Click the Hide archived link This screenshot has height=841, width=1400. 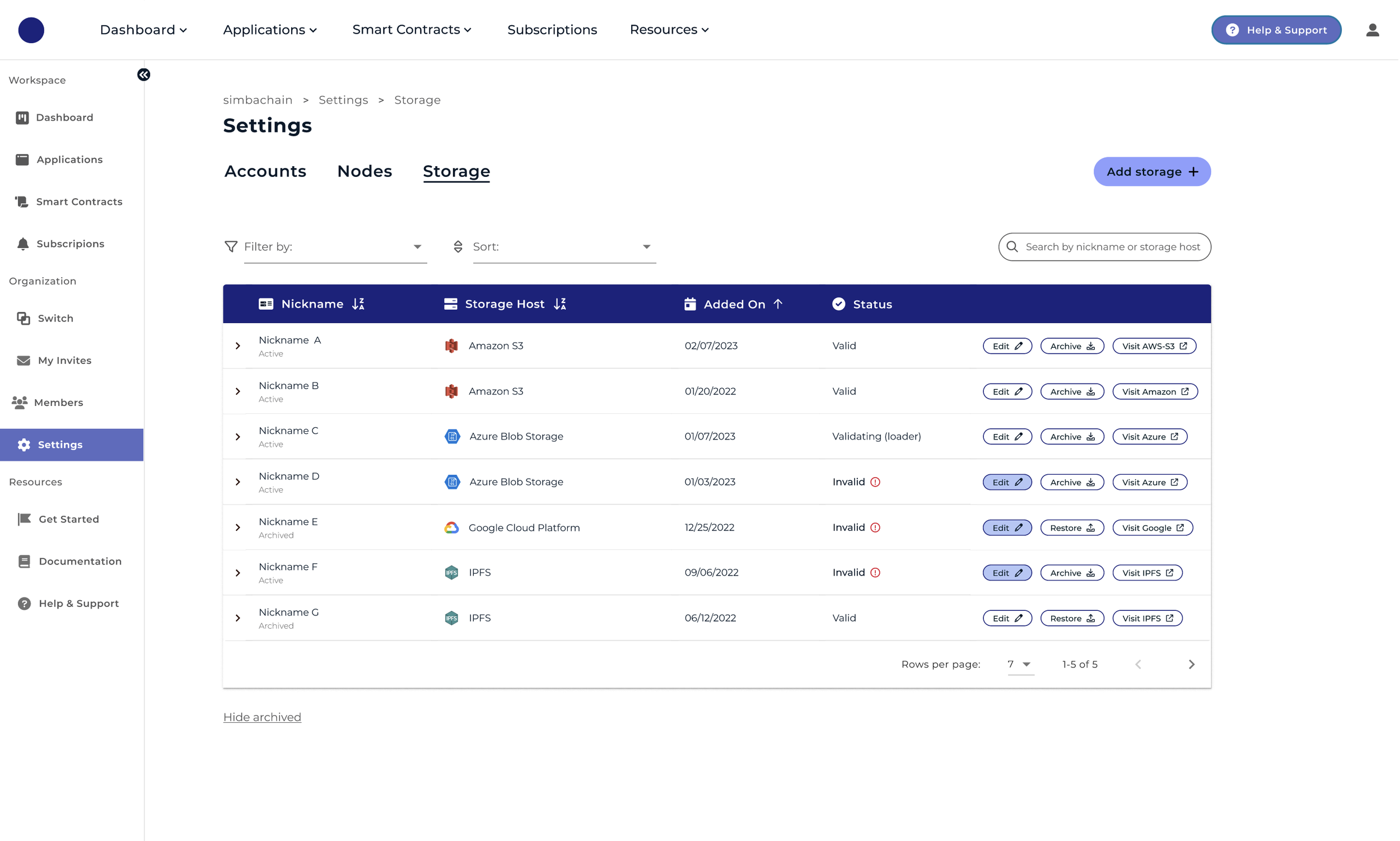(x=262, y=717)
